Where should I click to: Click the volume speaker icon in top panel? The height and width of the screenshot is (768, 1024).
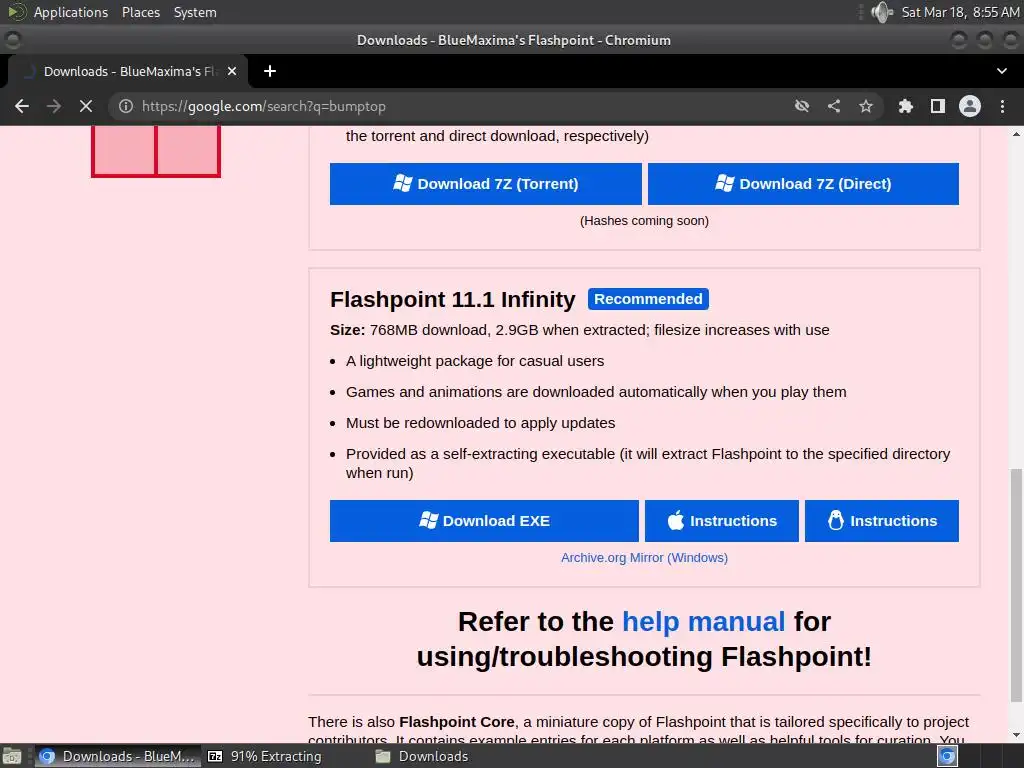(882, 12)
